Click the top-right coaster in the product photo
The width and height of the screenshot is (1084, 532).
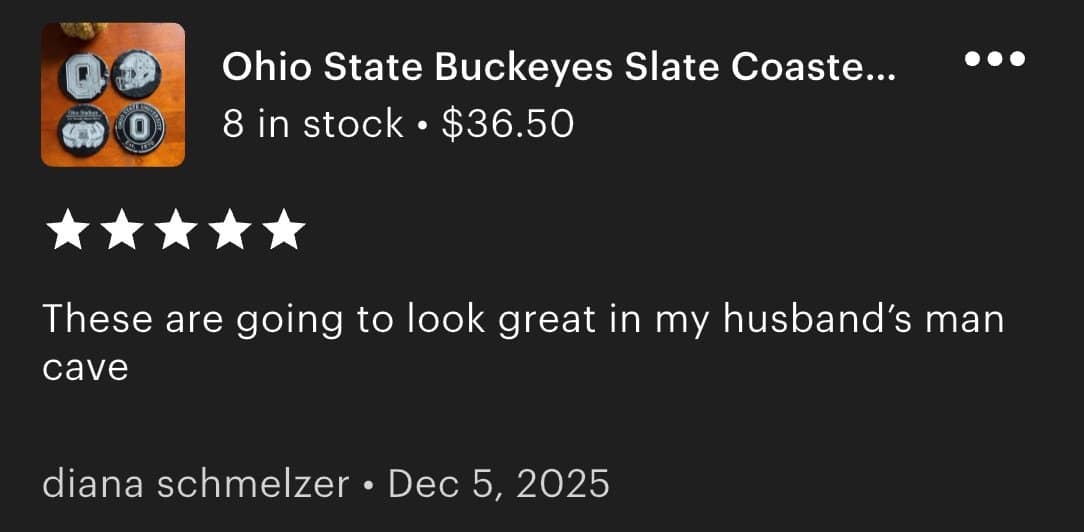133,73
